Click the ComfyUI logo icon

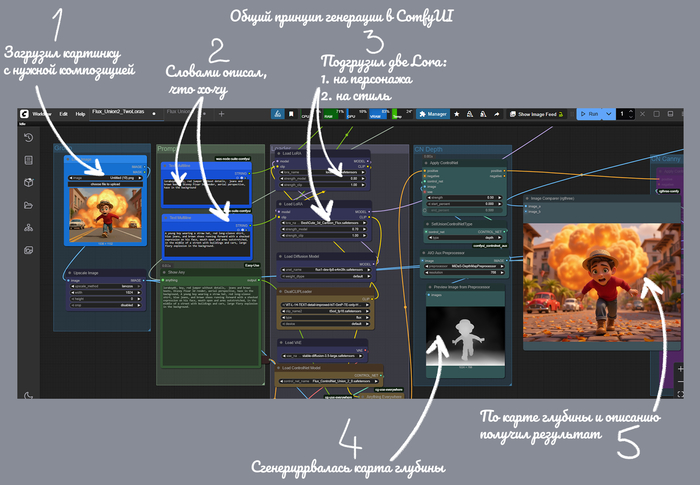click(x=22, y=114)
